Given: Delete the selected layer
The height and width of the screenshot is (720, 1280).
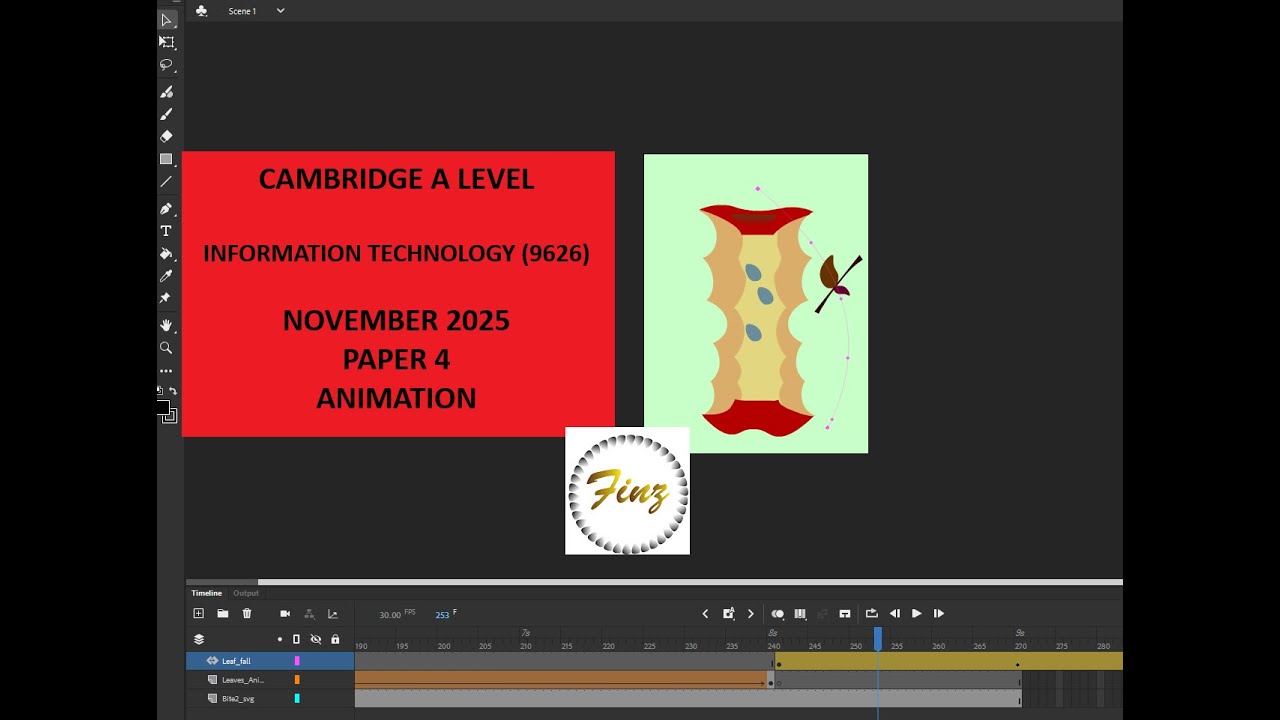Looking at the screenshot, I should click(247, 614).
